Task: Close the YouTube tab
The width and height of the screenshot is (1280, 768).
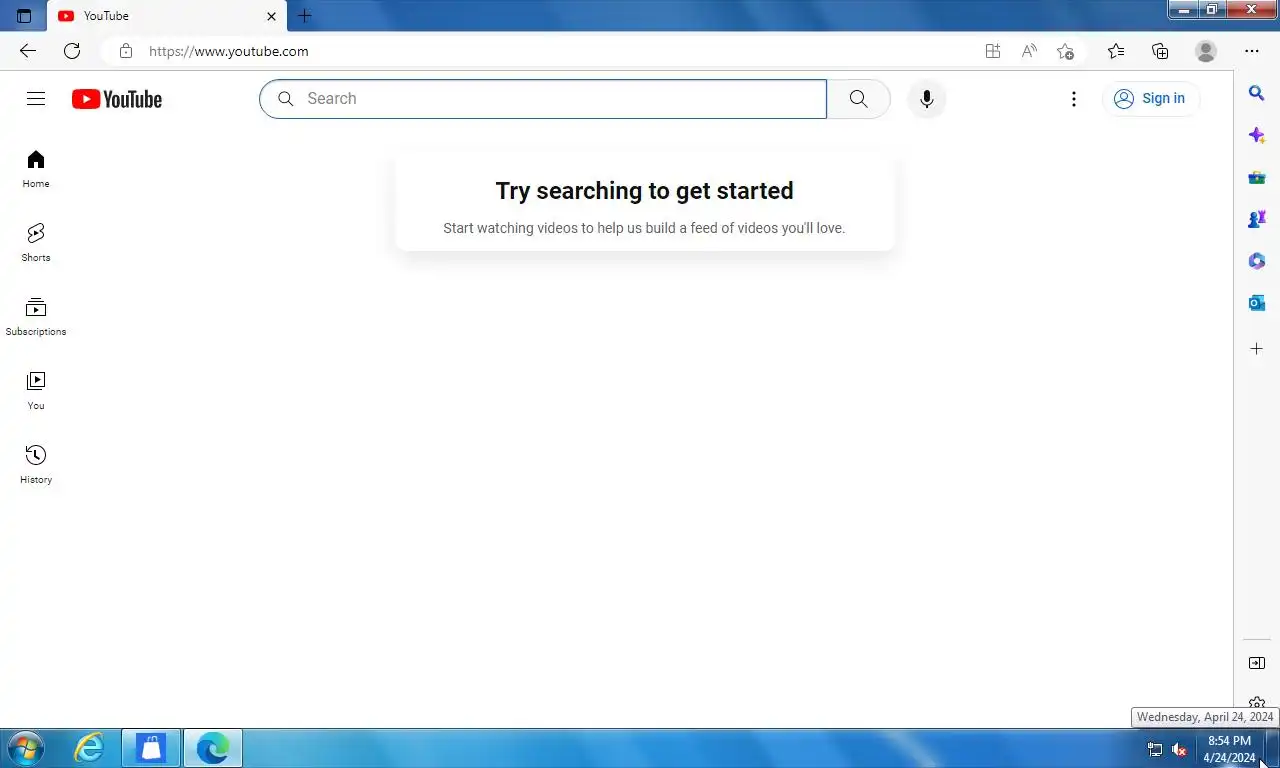Action: click(271, 16)
